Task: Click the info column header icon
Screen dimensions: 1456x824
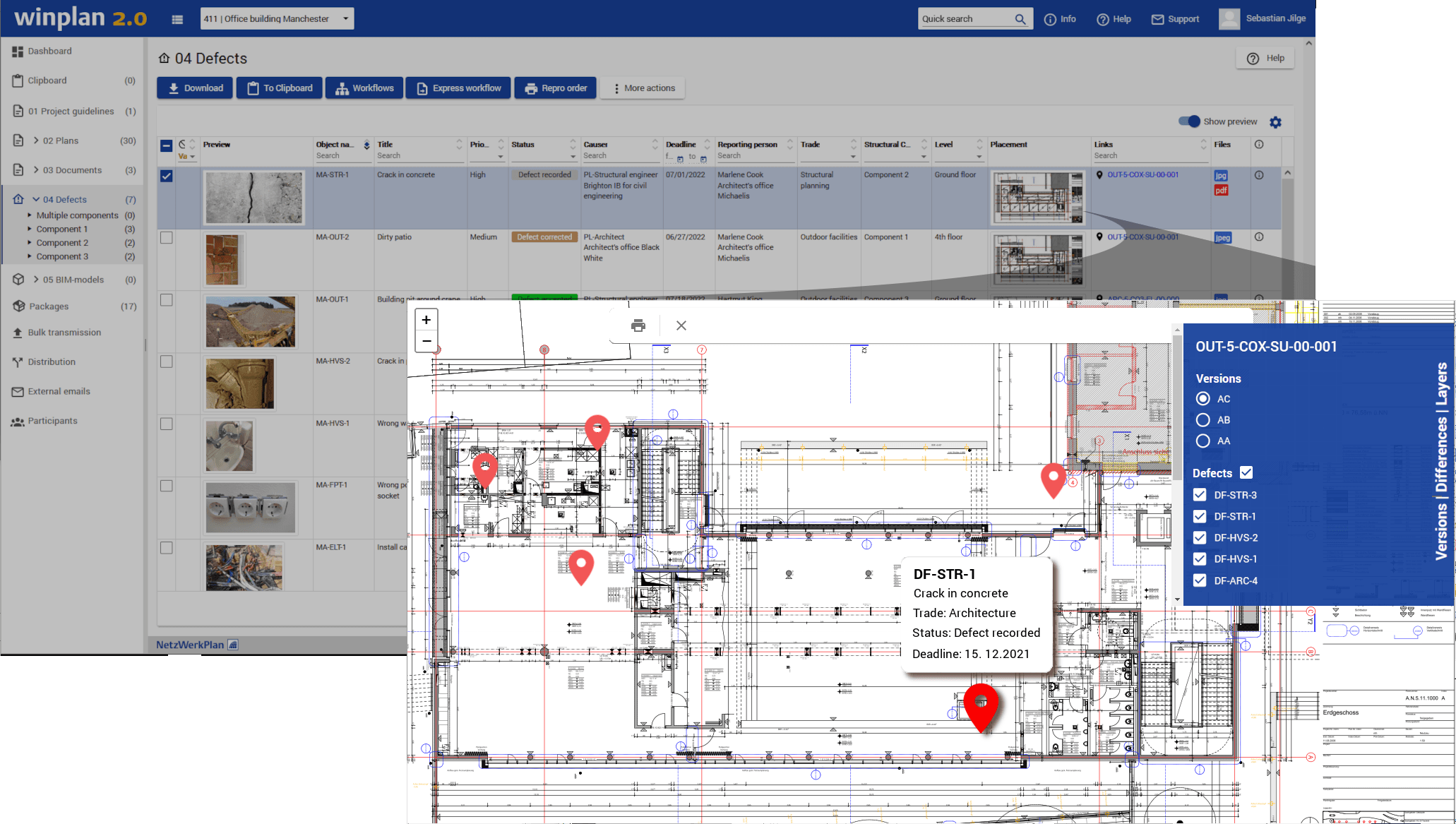Action: click(1259, 145)
